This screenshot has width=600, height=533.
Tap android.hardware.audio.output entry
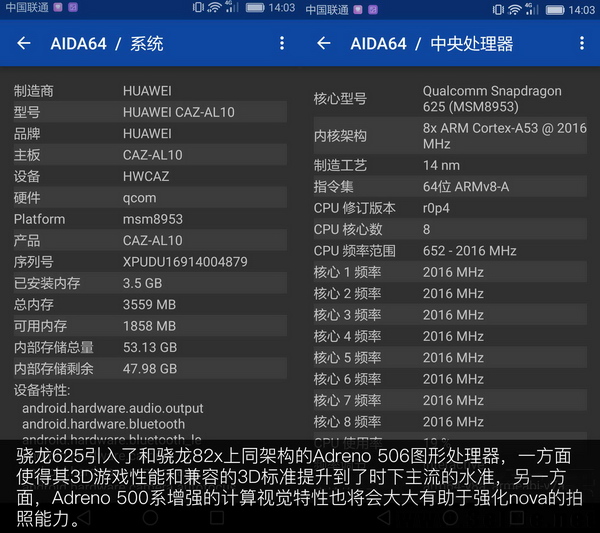pos(112,408)
